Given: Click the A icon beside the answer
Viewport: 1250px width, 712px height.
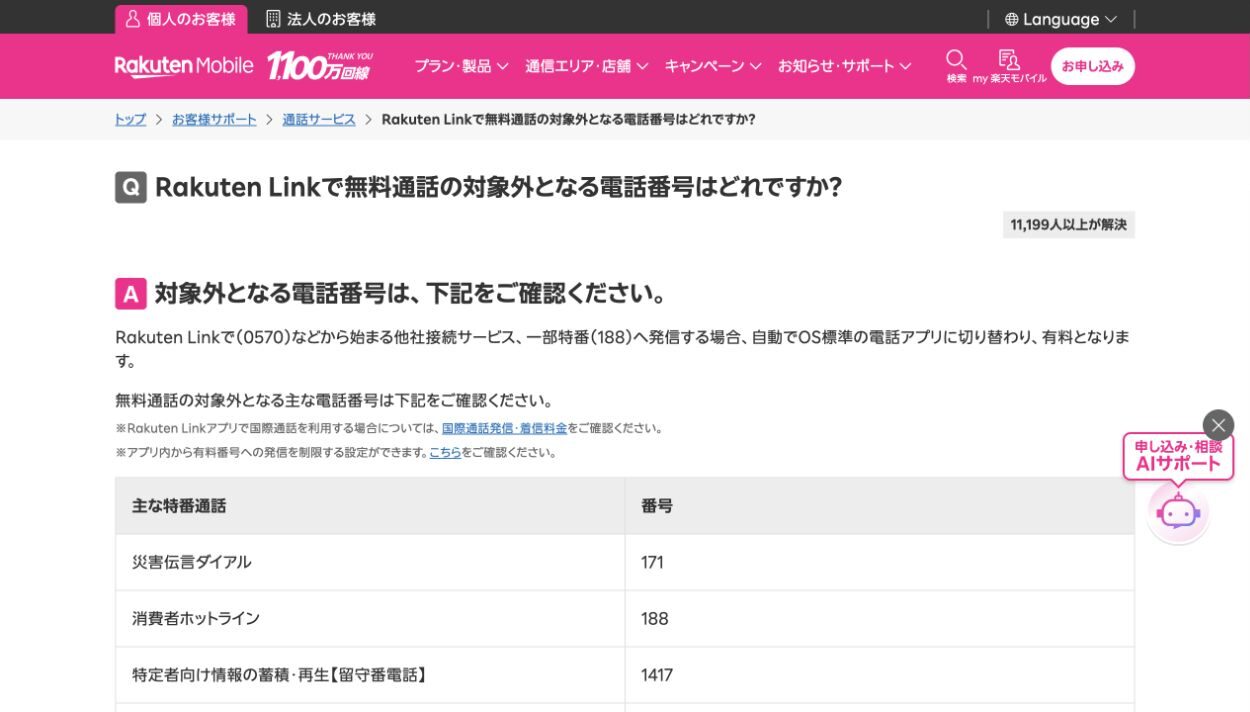Looking at the screenshot, I should pos(131,294).
